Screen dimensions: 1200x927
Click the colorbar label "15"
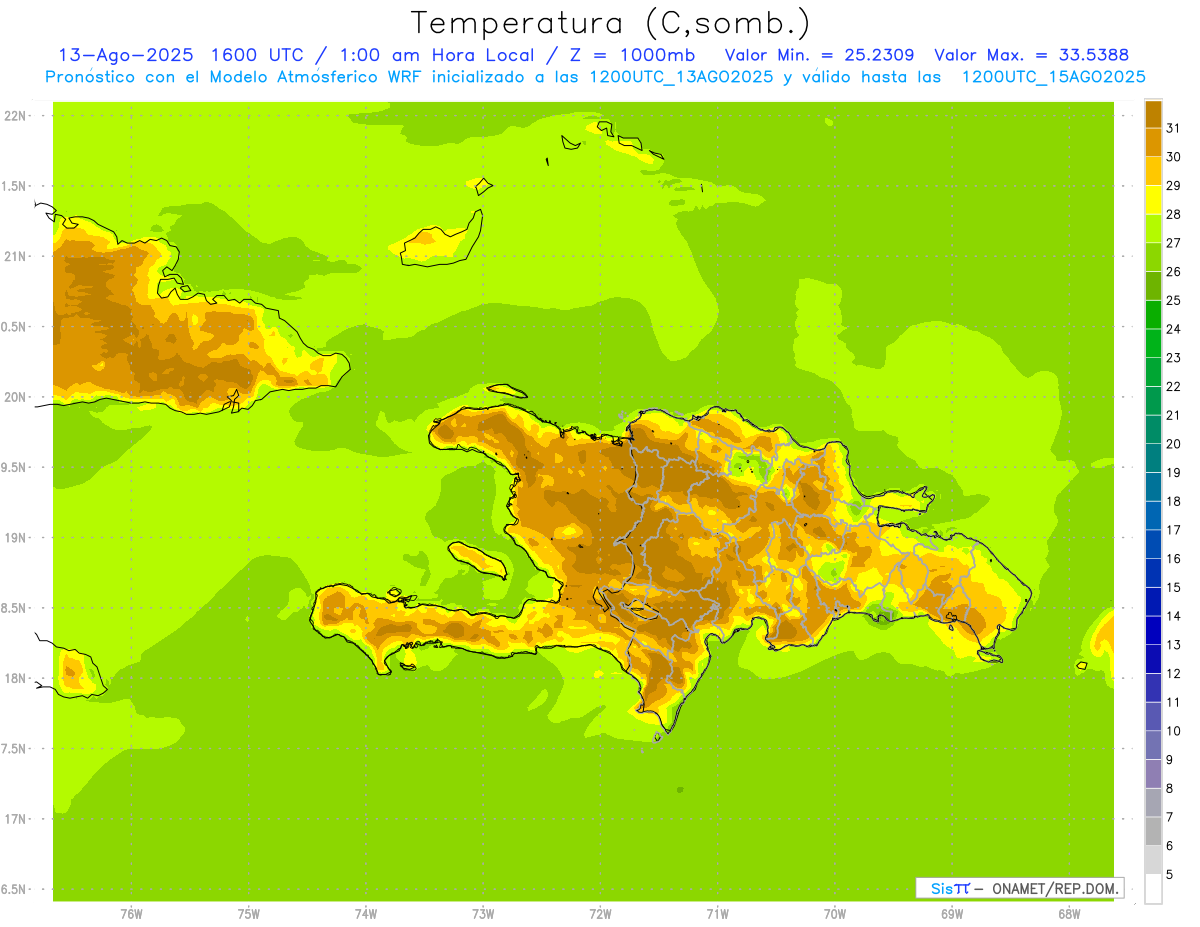pyautogui.click(x=1173, y=587)
